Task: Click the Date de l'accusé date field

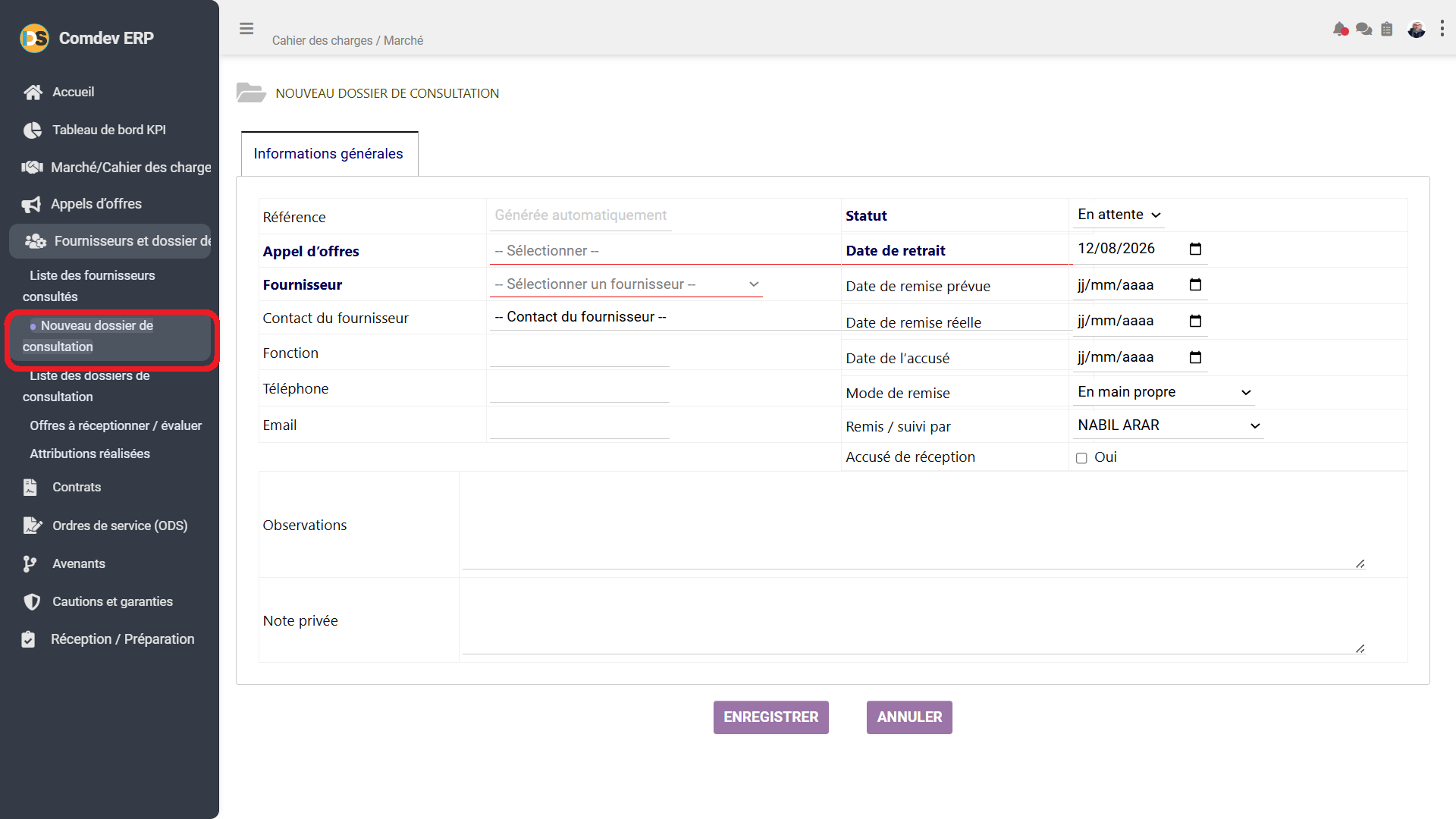Action: [x=1140, y=357]
